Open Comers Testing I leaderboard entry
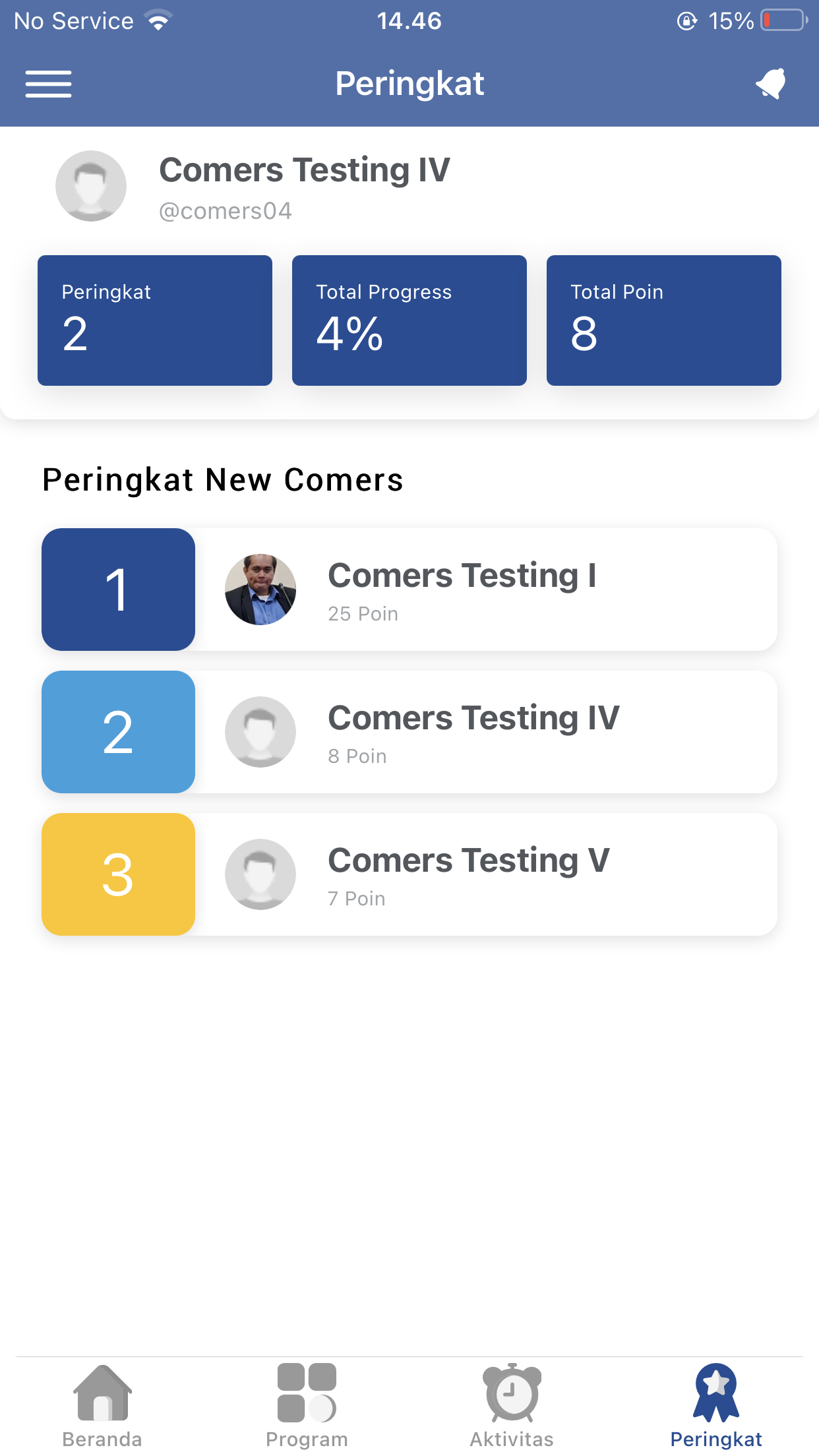This screenshot has height=1456, width=819. click(488, 590)
